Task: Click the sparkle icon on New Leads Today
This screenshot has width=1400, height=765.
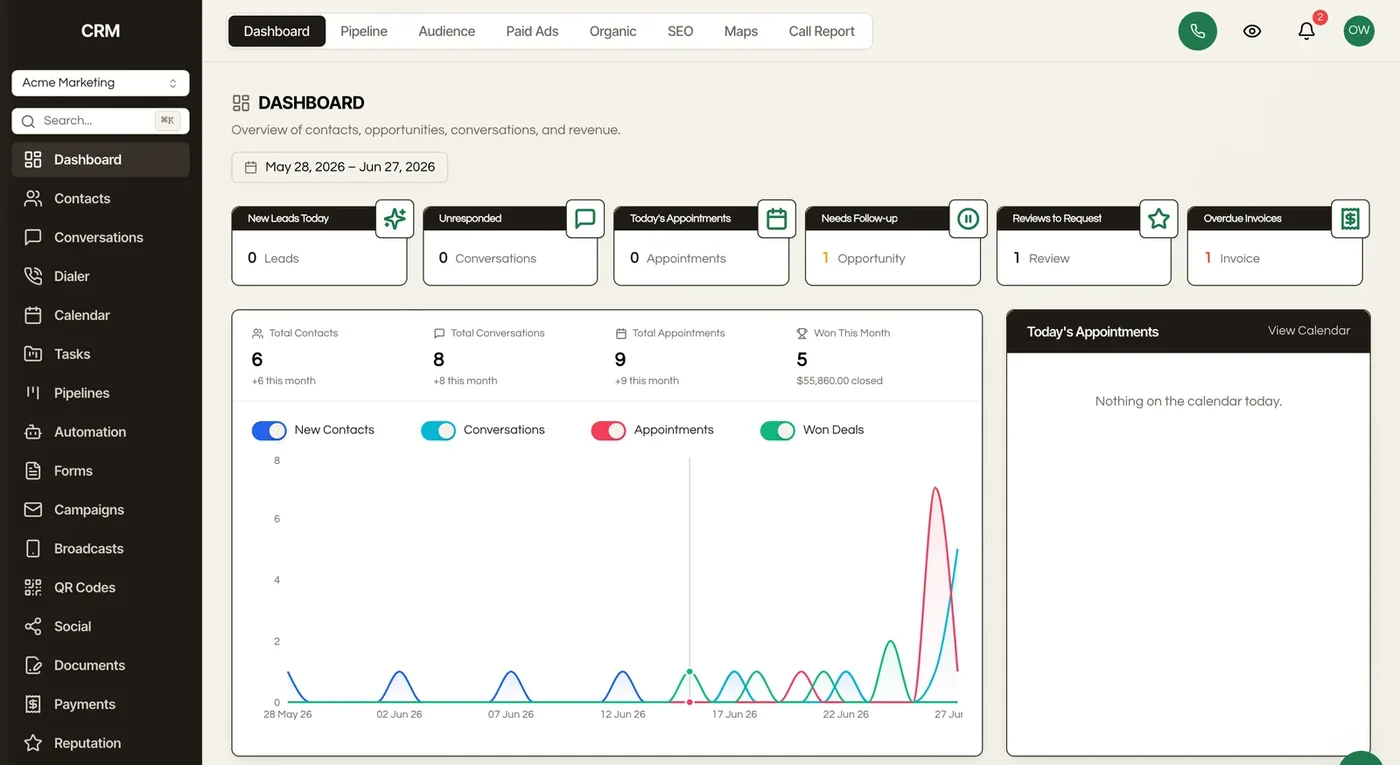Action: point(395,219)
